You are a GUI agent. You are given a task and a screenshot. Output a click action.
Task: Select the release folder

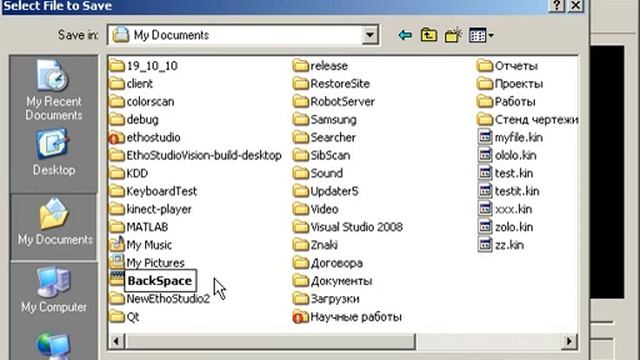coord(320,66)
